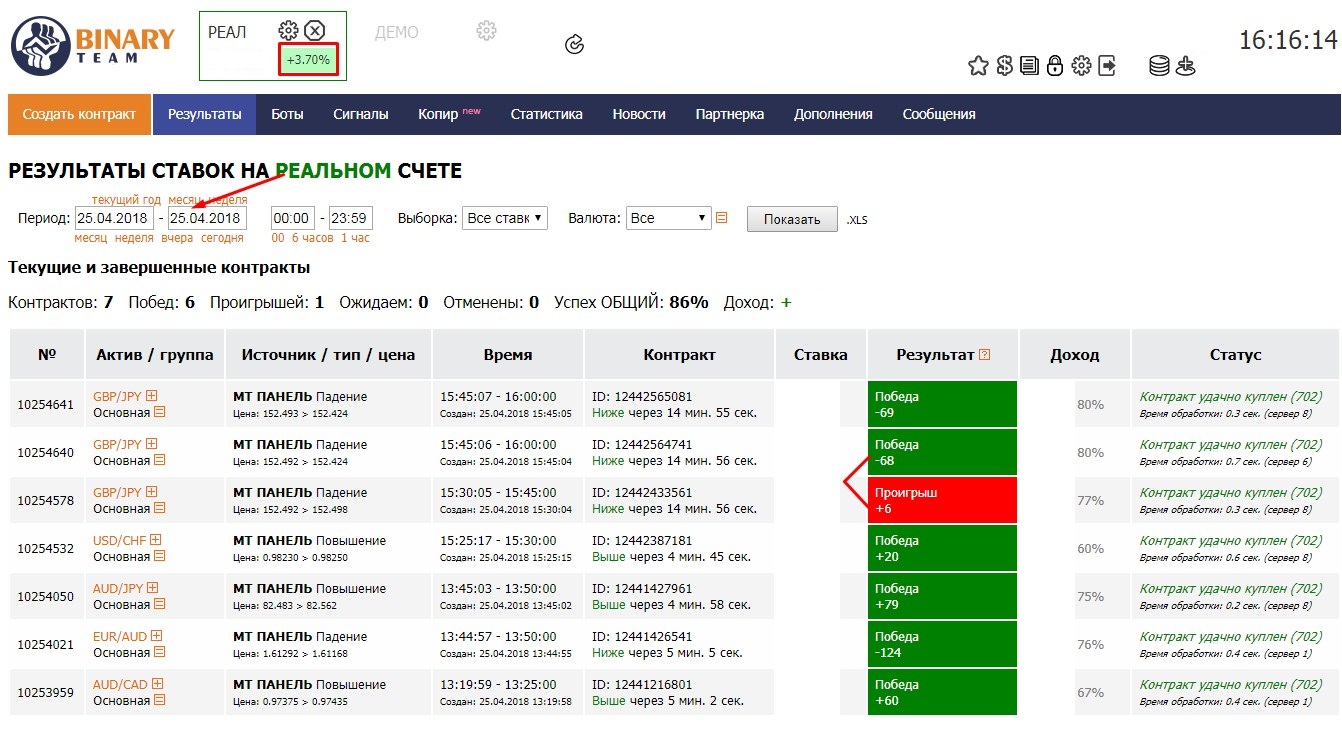Click the Показать button
The image size is (1342, 733).
pos(792,219)
